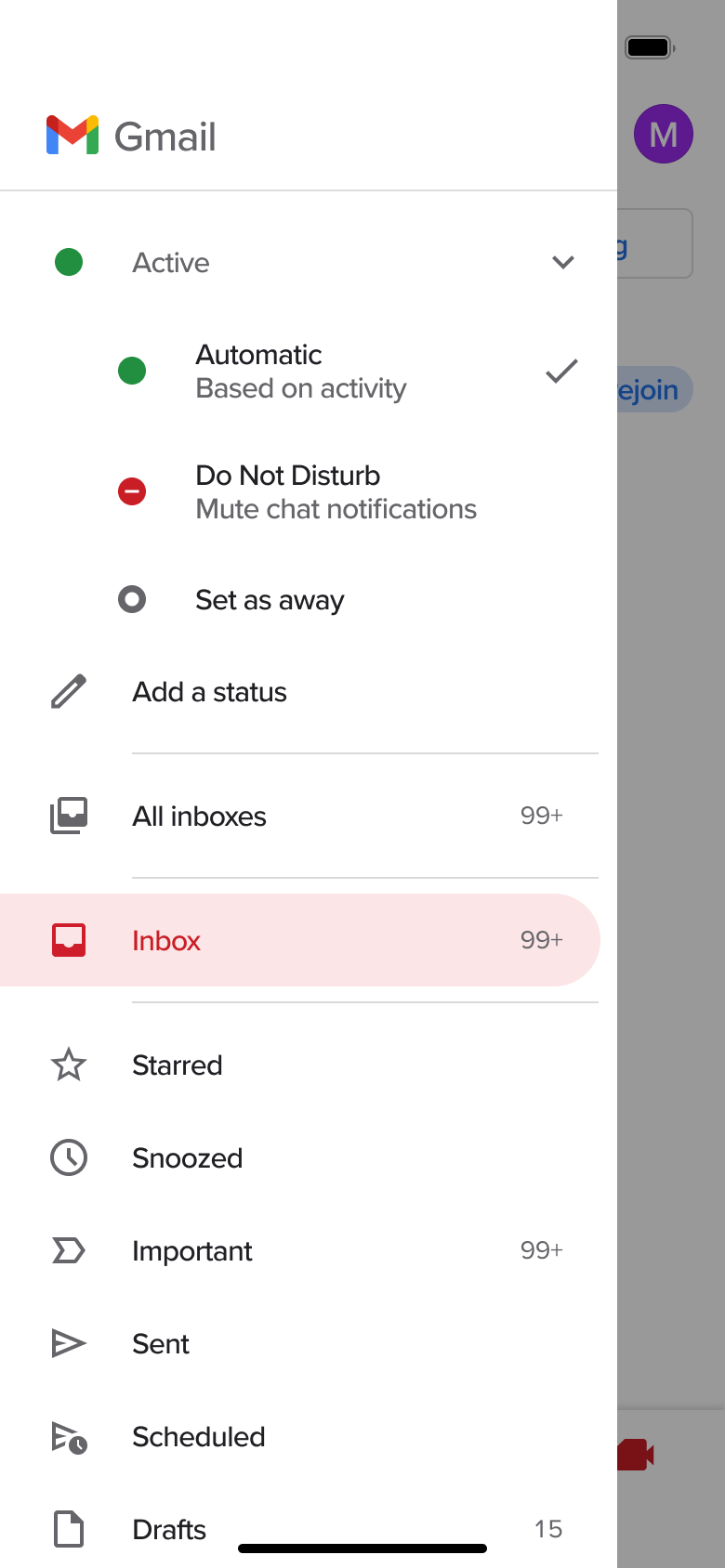Tap the checkmark beside Automatic
Image resolution: width=725 pixels, height=1568 pixels.
click(561, 371)
